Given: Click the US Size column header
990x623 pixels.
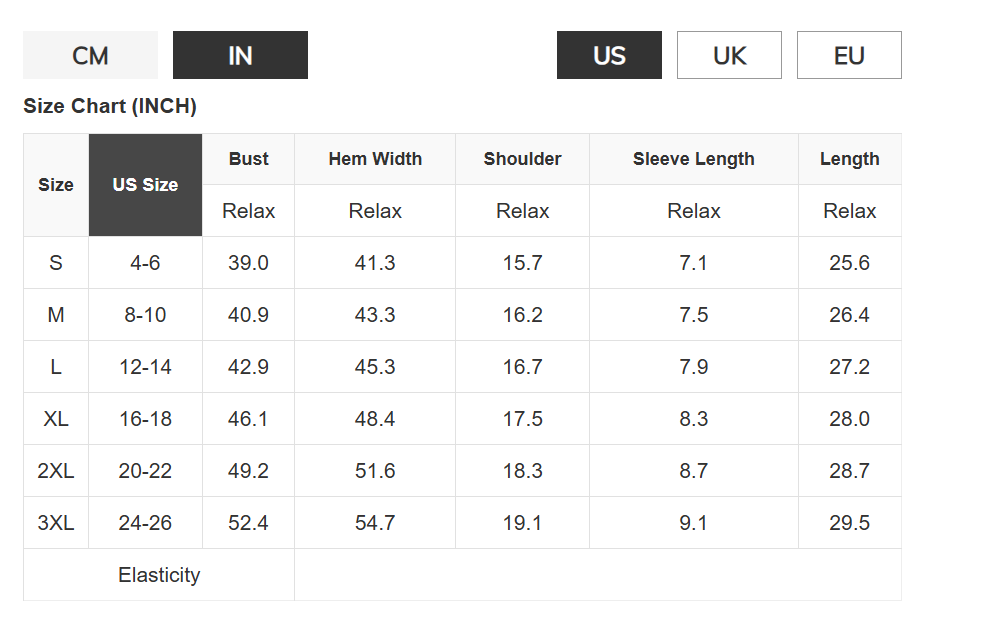Looking at the screenshot, I should pyautogui.click(x=145, y=185).
